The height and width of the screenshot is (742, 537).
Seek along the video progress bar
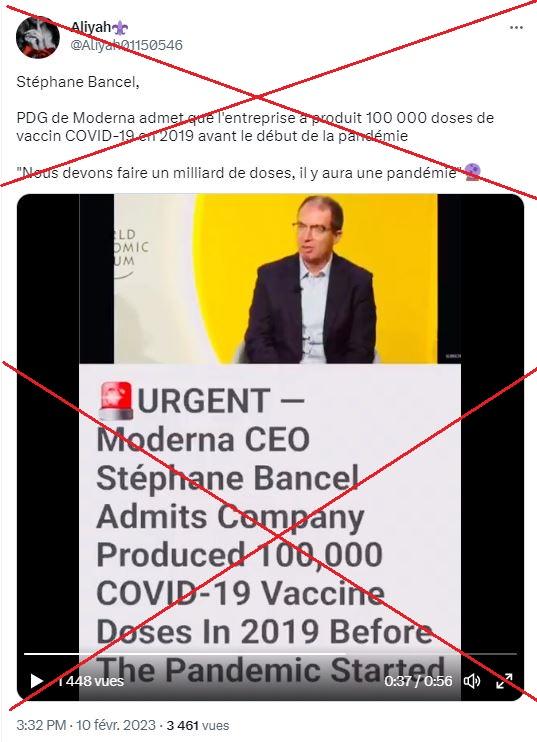270,654
